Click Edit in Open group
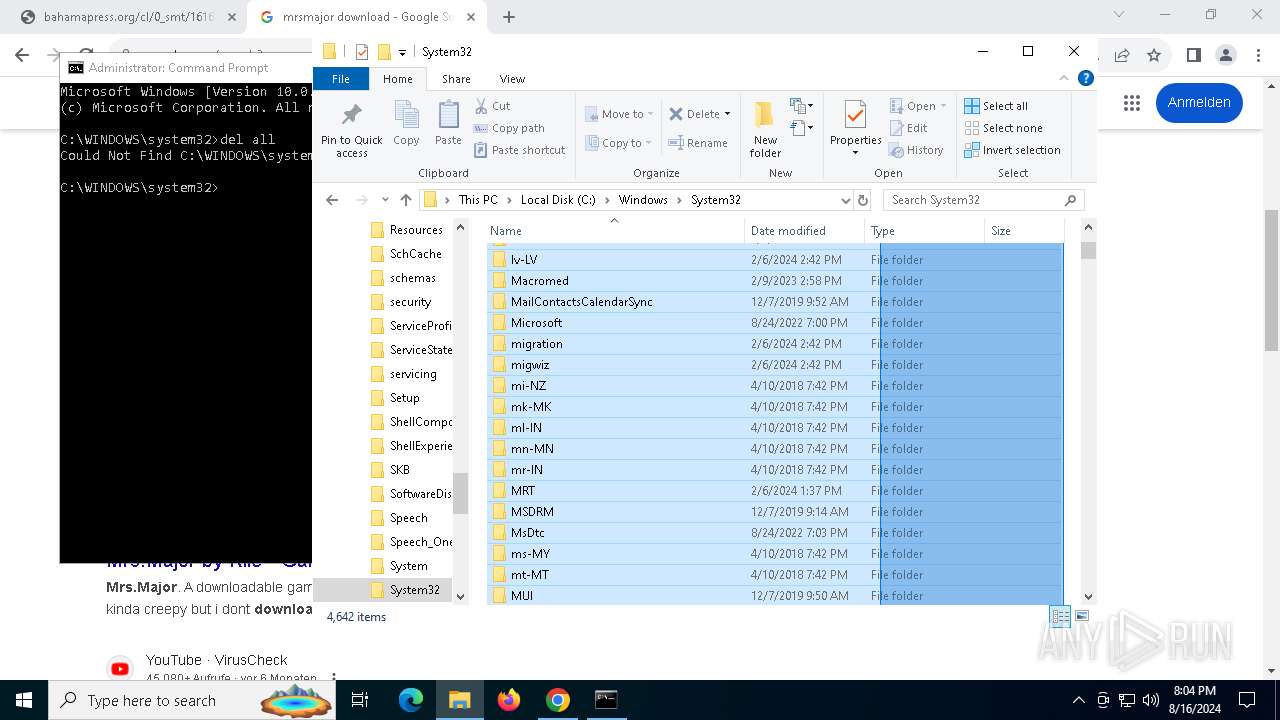The image size is (1280, 720). coord(908,128)
